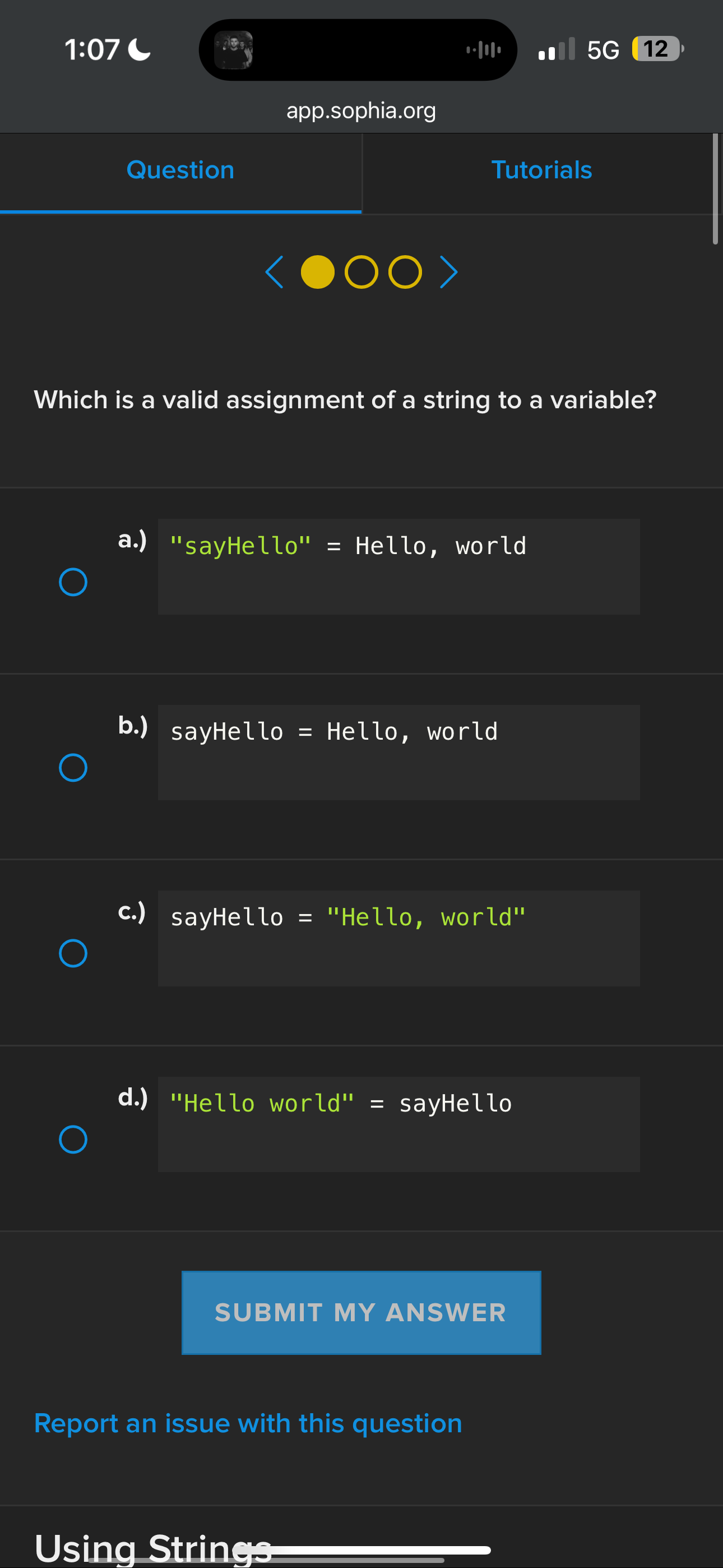Tap code '"Hello world" = sayHello'

pyautogui.click(x=398, y=1124)
